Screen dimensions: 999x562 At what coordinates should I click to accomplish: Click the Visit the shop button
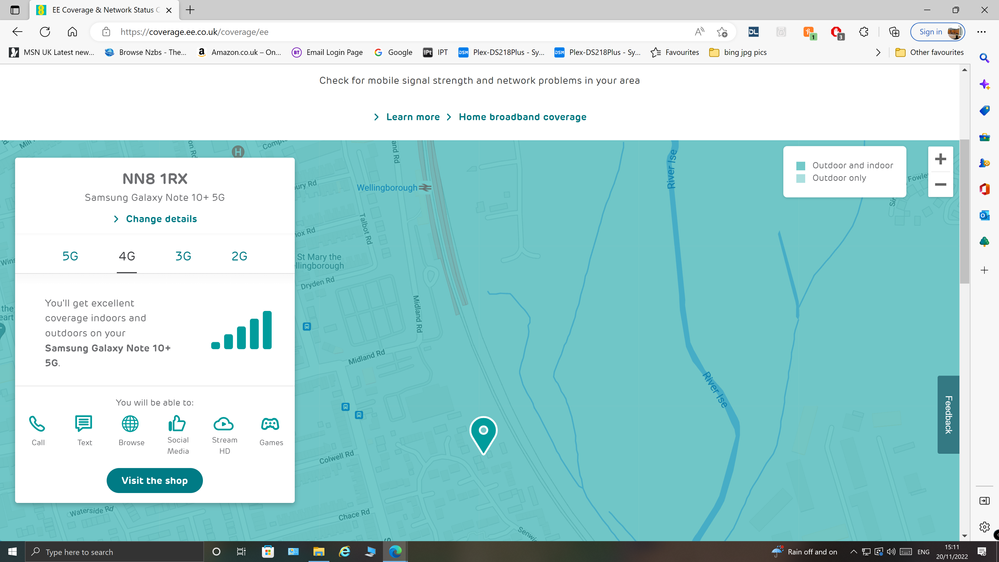click(x=155, y=480)
